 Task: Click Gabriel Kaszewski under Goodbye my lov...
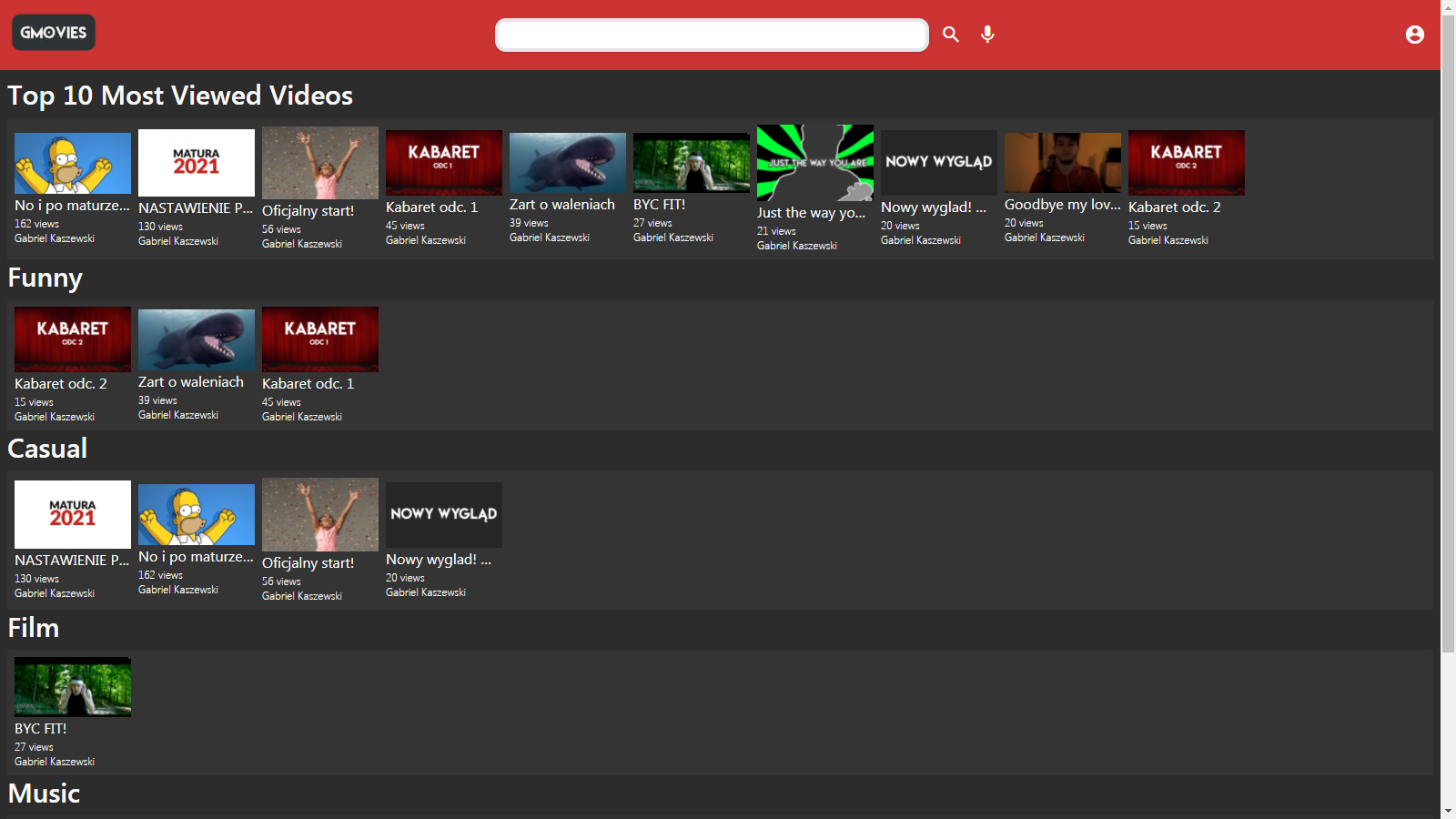coord(1045,238)
